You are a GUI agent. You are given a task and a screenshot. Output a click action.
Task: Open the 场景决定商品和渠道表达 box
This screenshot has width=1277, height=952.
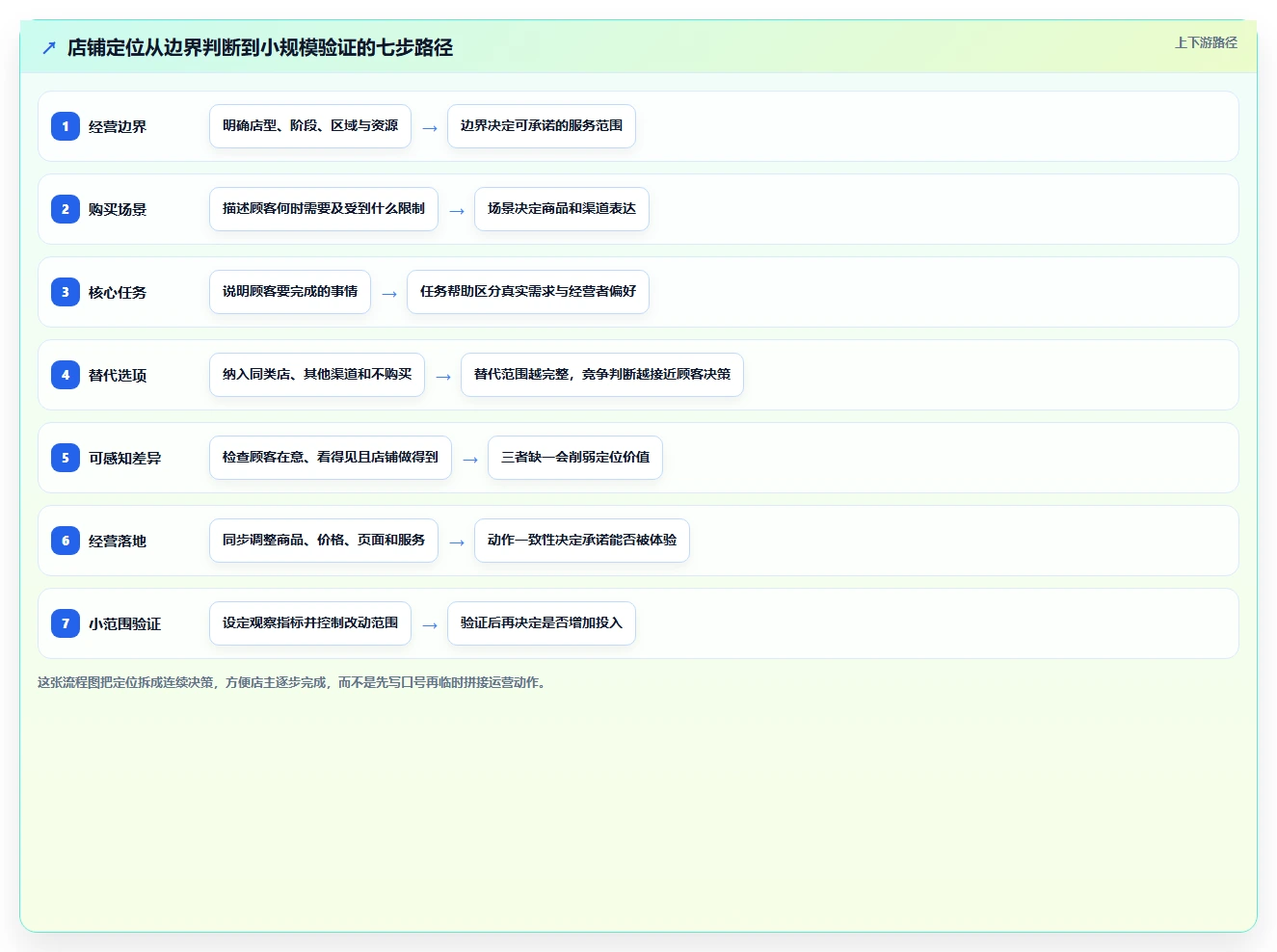tap(562, 209)
